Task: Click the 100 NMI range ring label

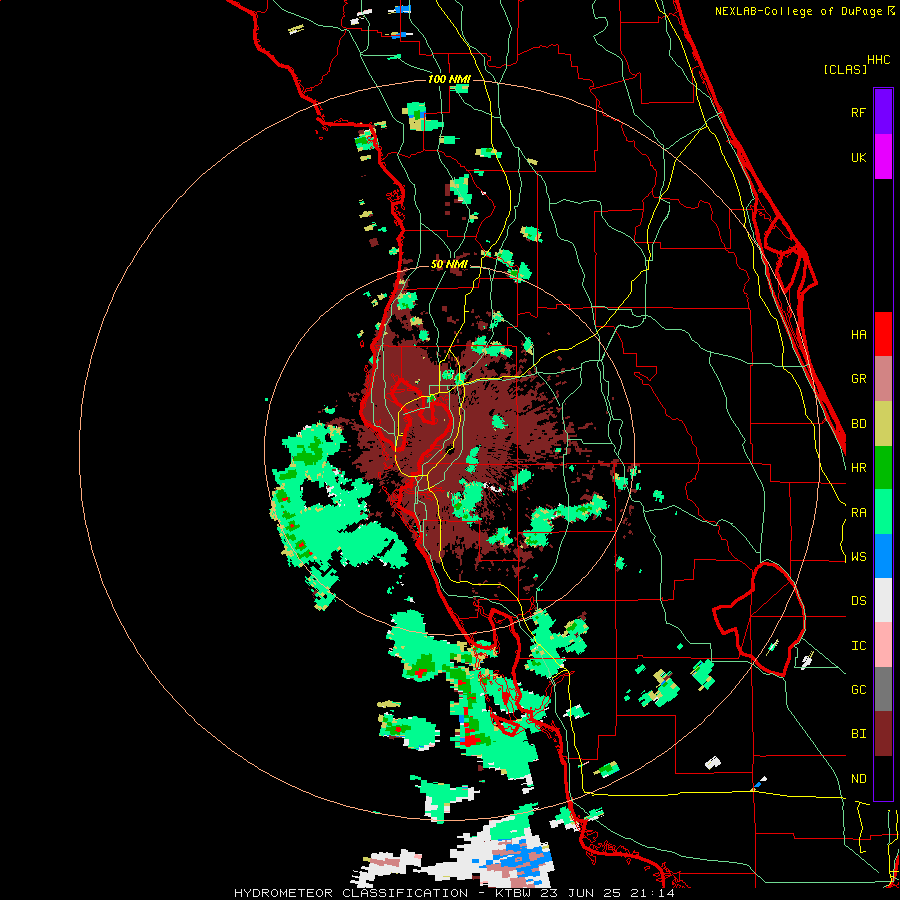Action: click(449, 79)
